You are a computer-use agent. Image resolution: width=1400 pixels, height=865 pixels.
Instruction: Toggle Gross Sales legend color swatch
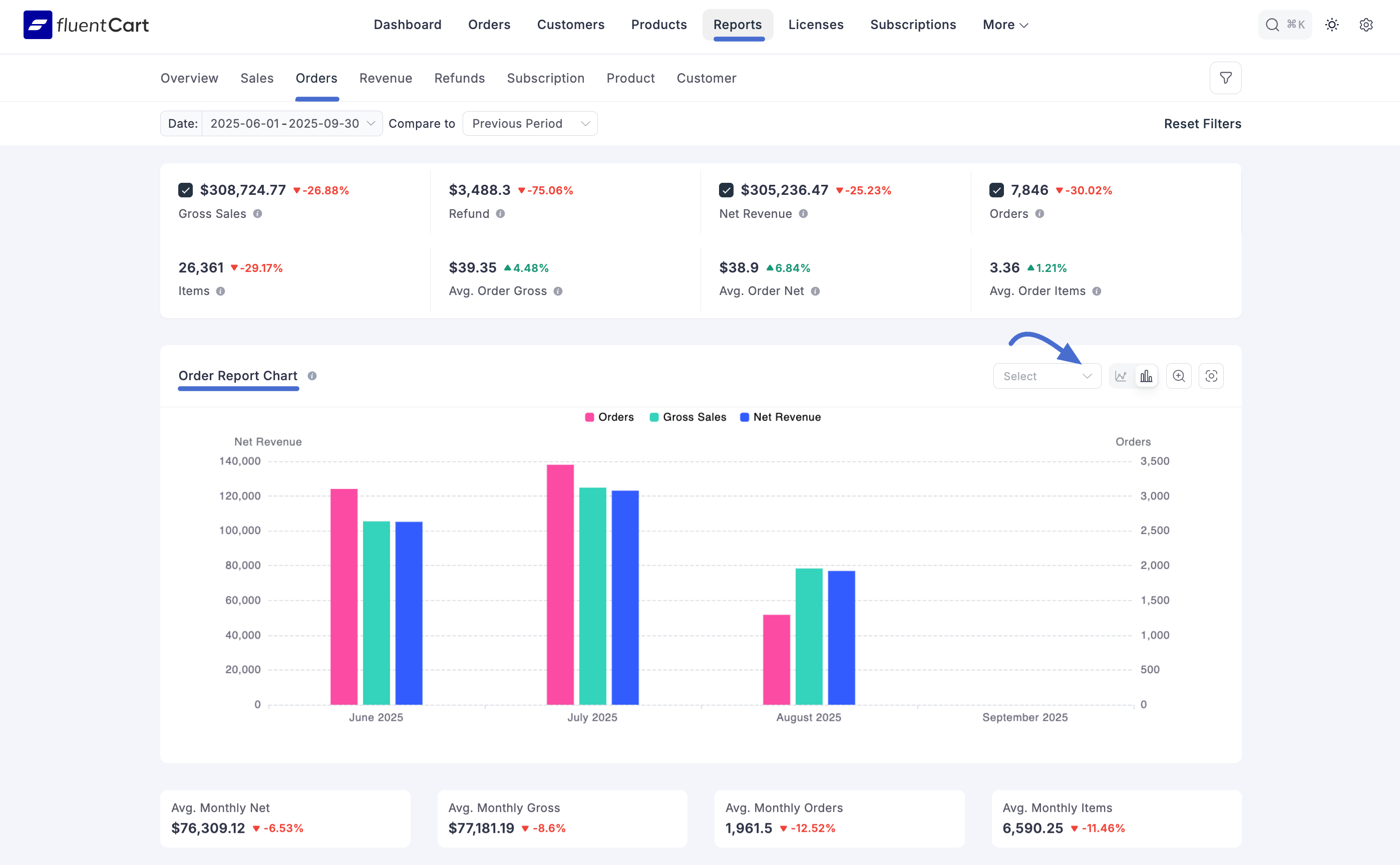654,417
